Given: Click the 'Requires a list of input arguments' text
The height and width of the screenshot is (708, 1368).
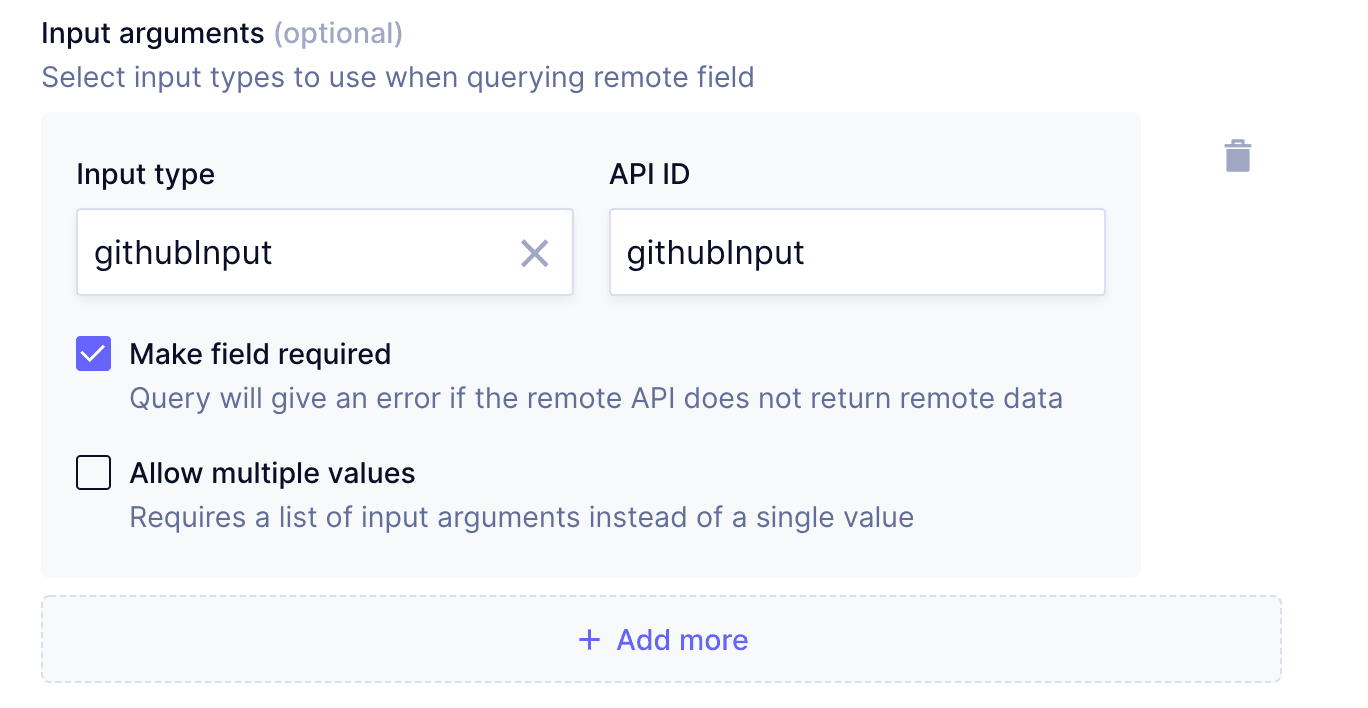Looking at the screenshot, I should coord(521,518).
